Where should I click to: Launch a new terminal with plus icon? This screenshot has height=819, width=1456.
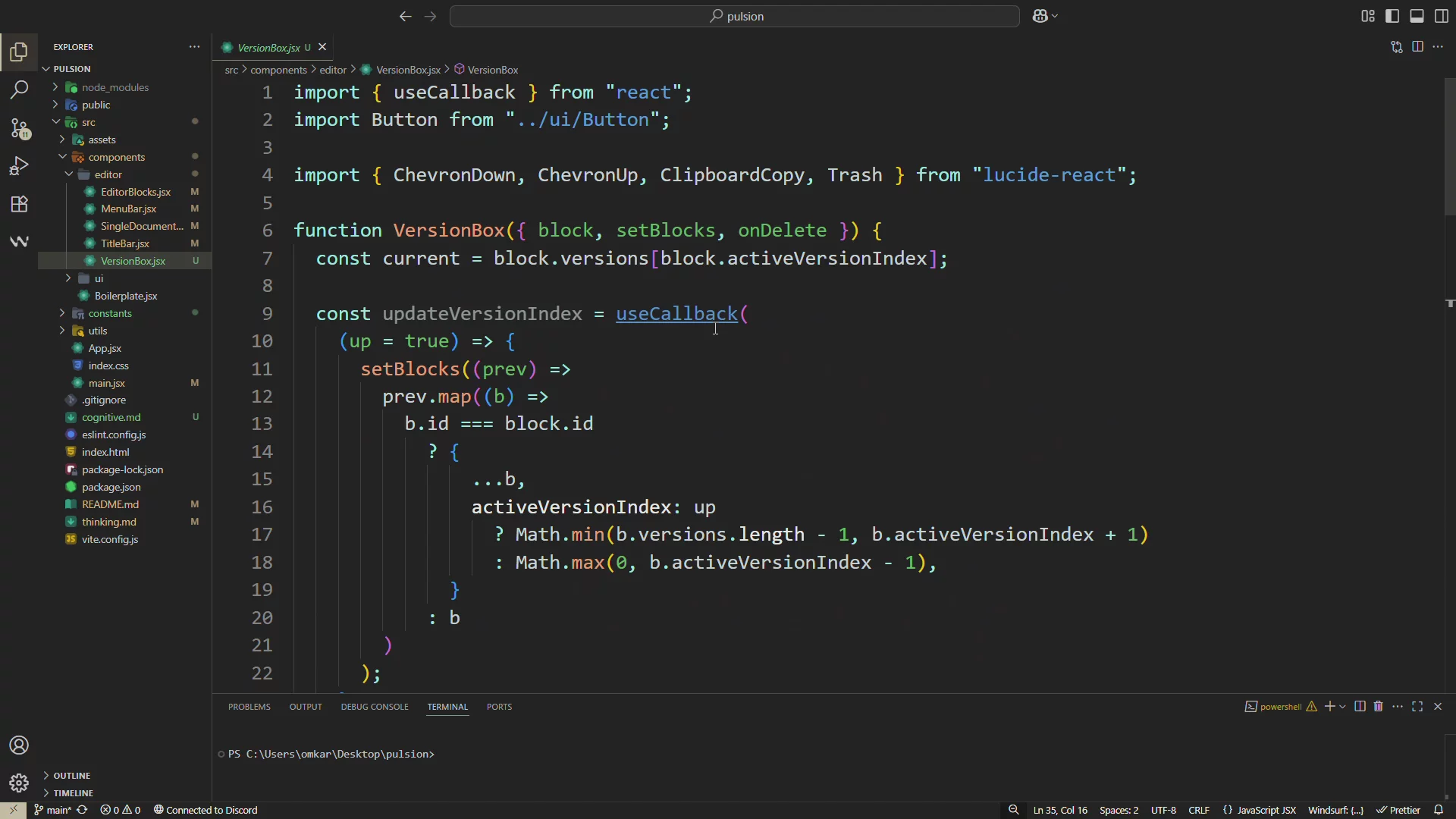click(1331, 706)
